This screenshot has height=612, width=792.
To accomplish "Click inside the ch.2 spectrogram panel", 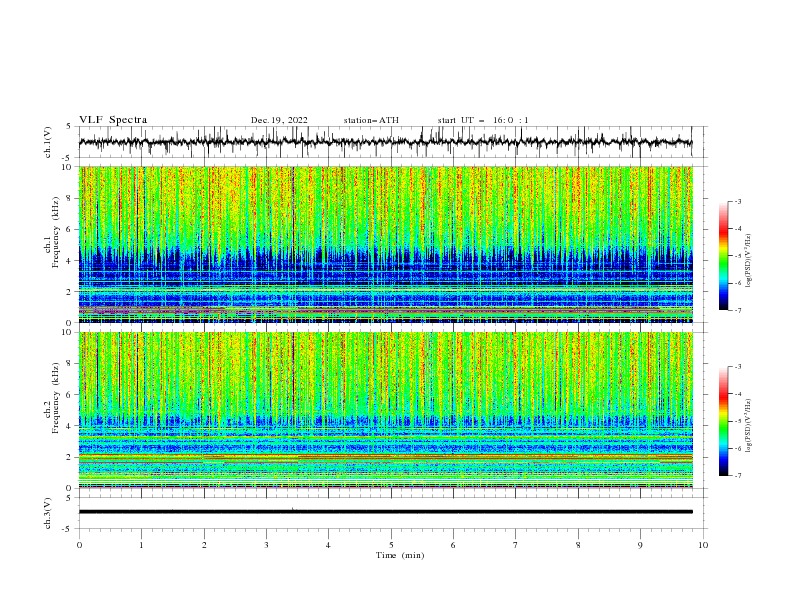I will tap(385, 410).
